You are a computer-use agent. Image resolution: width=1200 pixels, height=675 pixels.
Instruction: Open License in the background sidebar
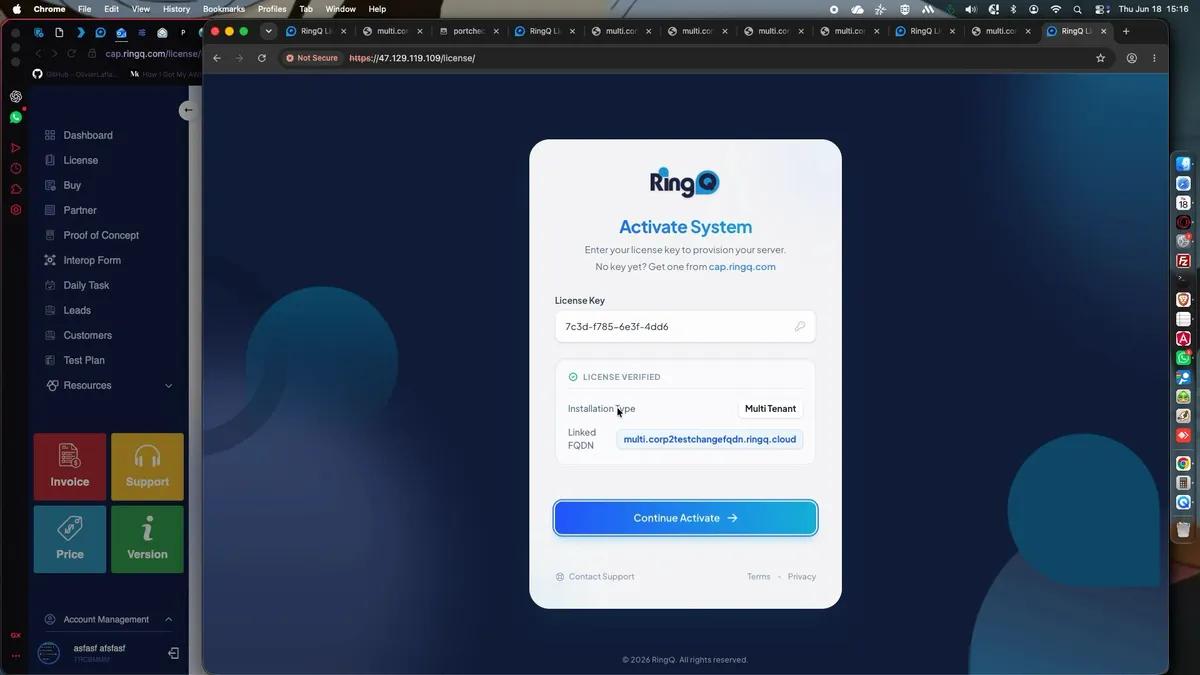[x=81, y=160]
